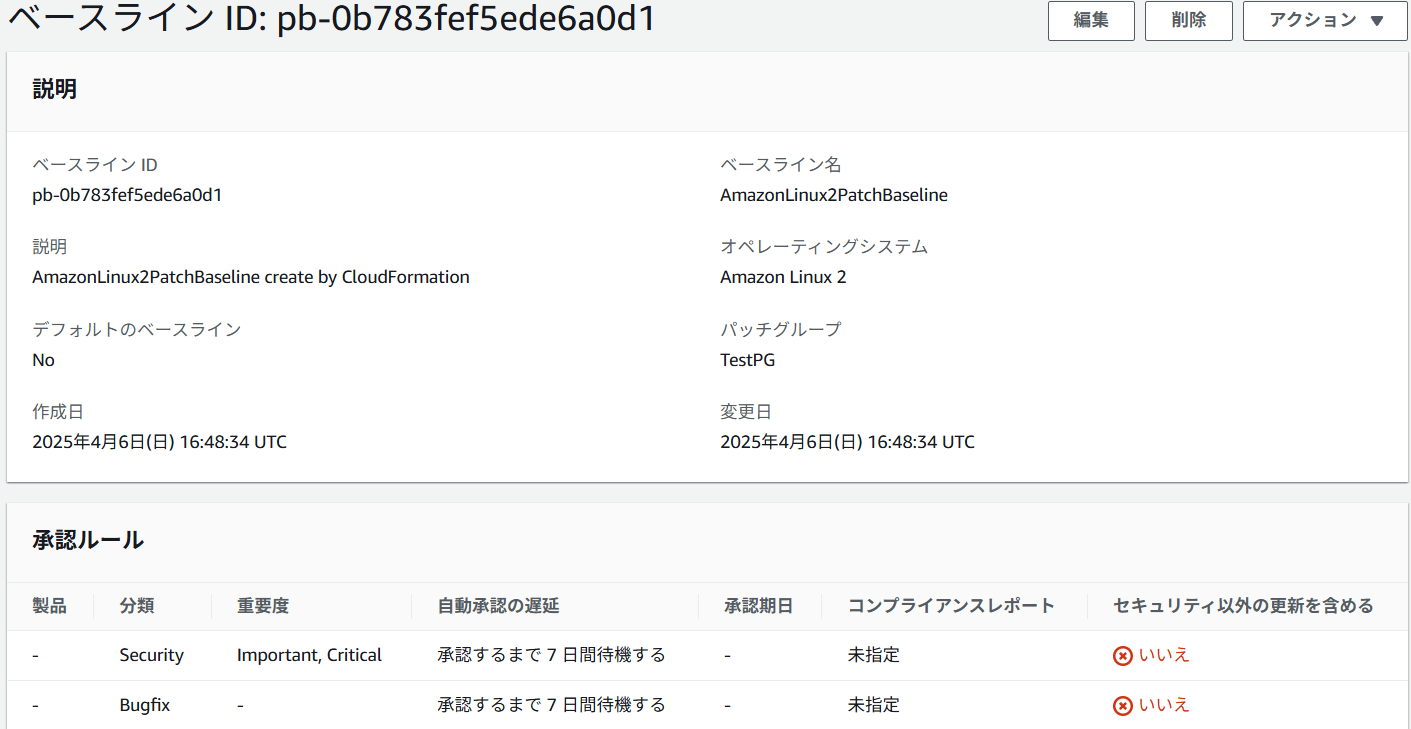
Task: Click the 編集 button
Action: 1091,21
